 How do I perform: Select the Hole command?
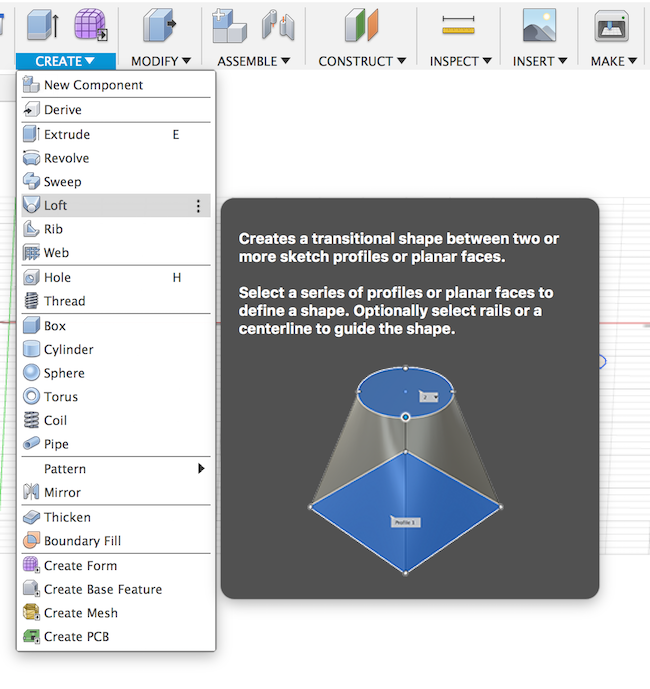click(x=116, y=277)
